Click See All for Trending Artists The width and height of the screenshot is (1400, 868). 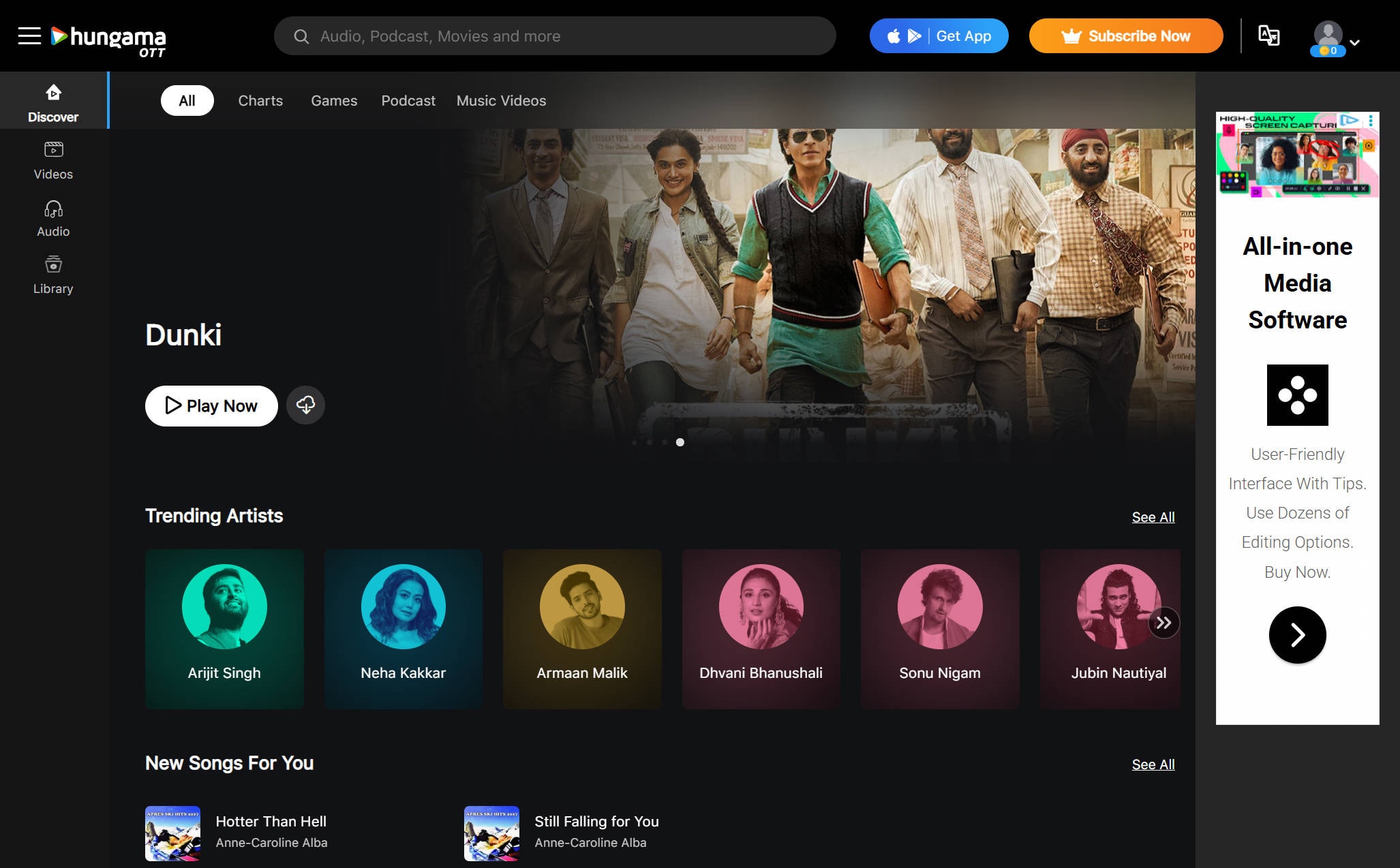tap(1153, 517)
